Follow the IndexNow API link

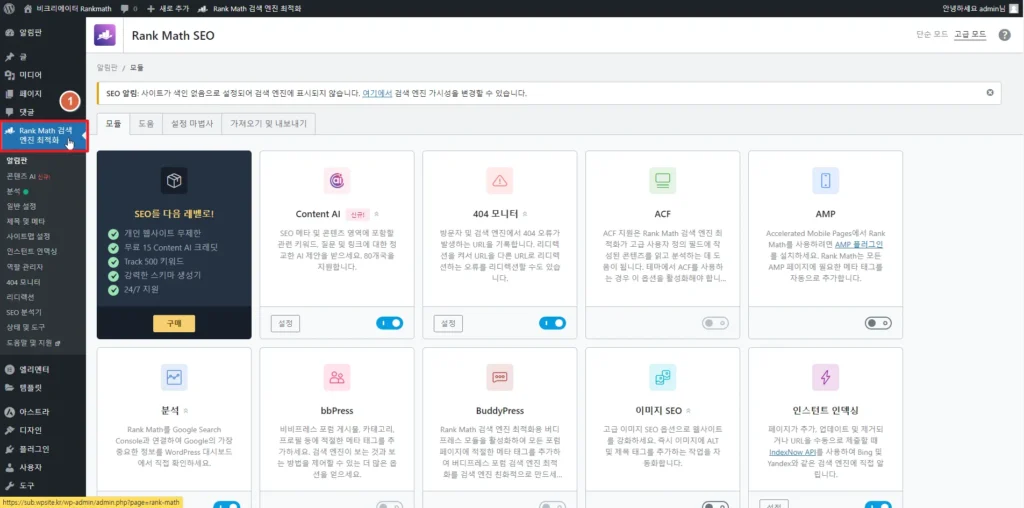pos(791,451)
